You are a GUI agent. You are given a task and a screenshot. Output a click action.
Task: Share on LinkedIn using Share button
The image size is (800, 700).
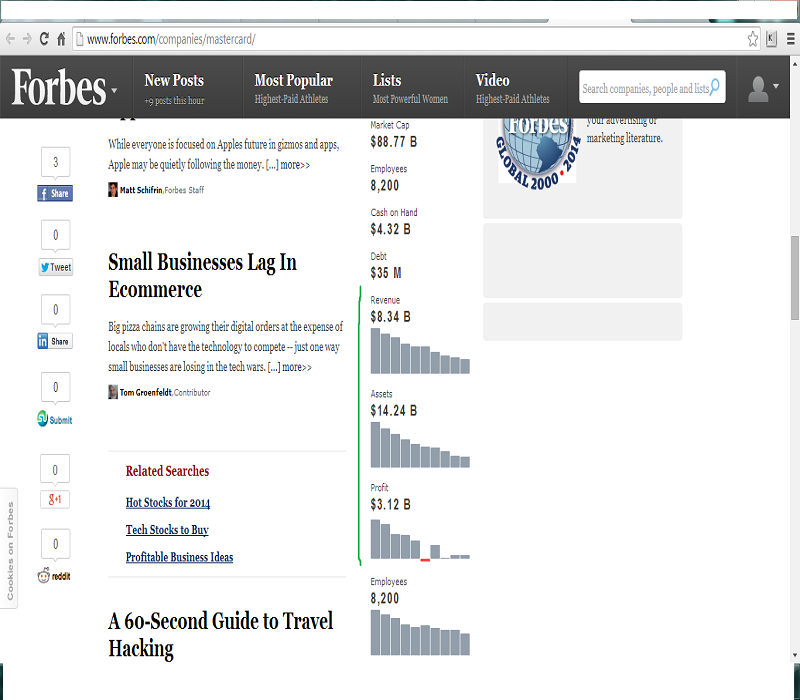click(x=55, y=341)
